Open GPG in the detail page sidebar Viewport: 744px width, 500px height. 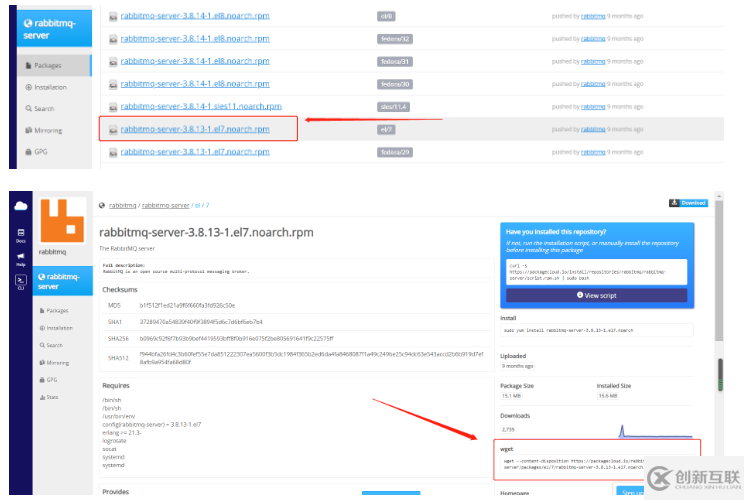pos(48,380)
